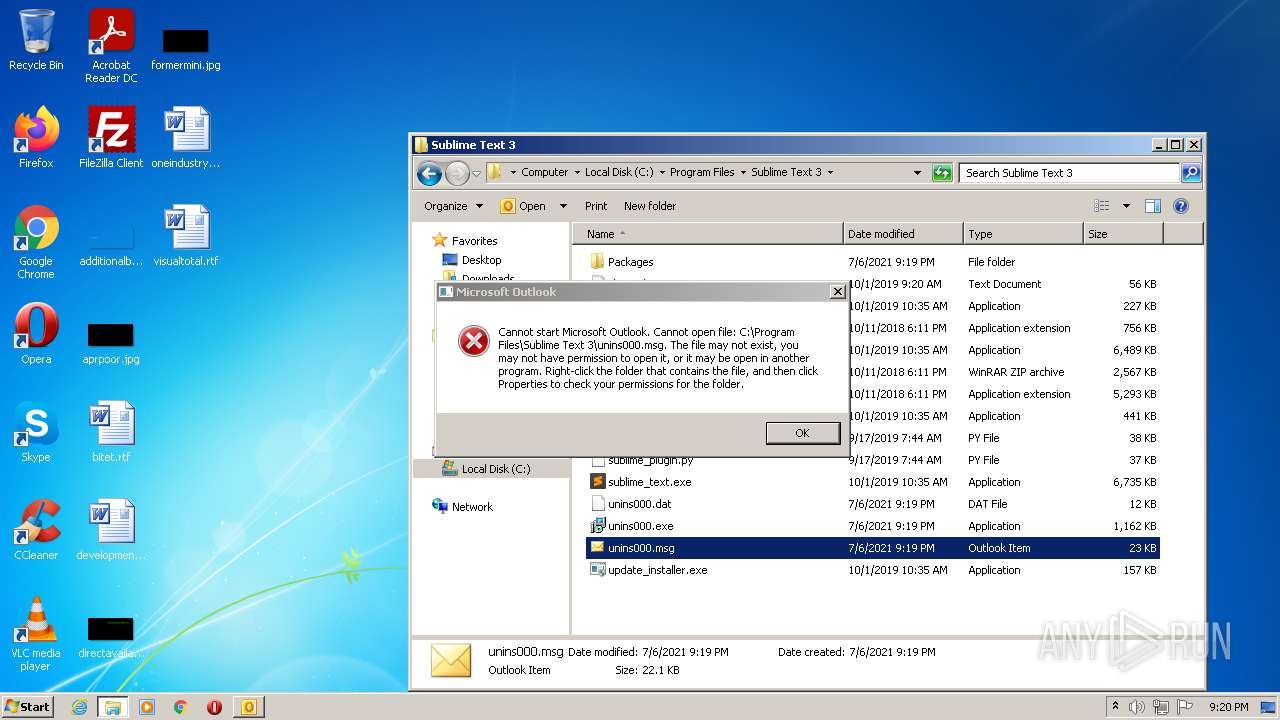Click OK in the Outlook error dialog
This screenshot has height=720, width=1280.
coord(802,433)
